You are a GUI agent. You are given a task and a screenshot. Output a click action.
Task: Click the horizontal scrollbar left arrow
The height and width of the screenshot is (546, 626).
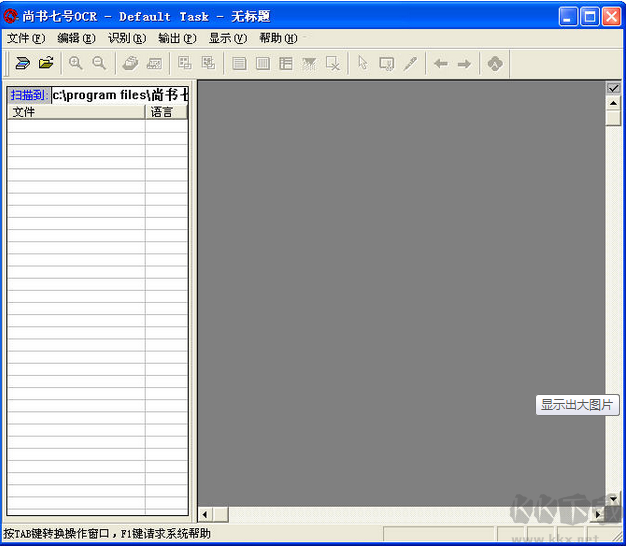pyautogui.click(x=205, y=515)
